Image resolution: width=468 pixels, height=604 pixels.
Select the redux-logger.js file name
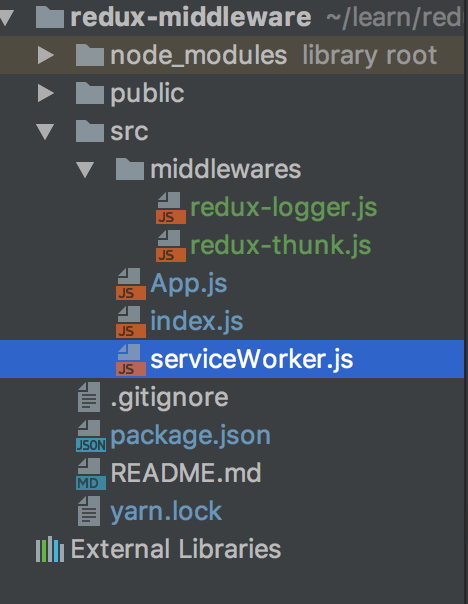point(283,209)
